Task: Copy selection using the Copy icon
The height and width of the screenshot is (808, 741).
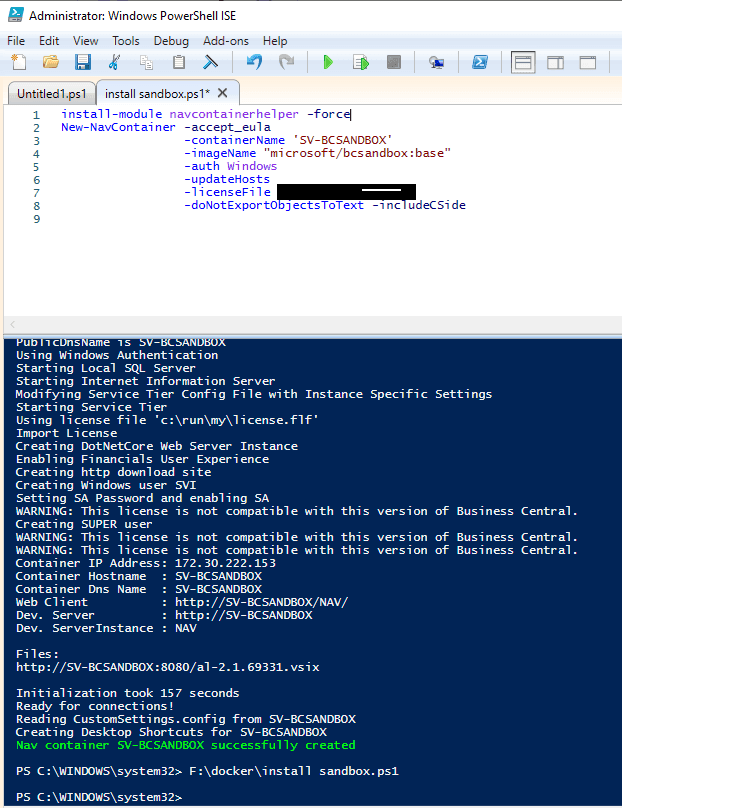Action: tap(146, 62)
